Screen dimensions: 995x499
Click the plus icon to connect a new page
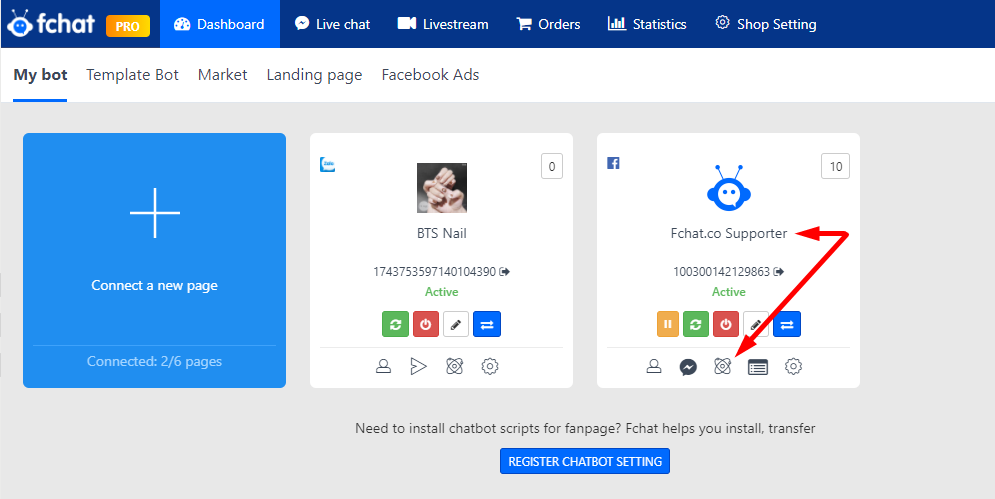(x=155, y=213)
